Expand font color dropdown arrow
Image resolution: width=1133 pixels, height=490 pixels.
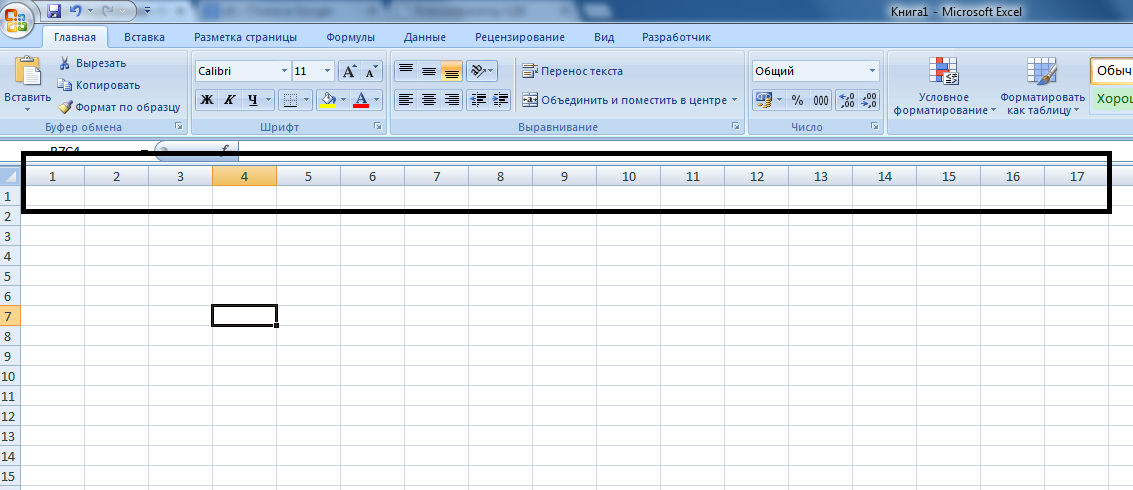pyautogui.click(x=376, y=100)
